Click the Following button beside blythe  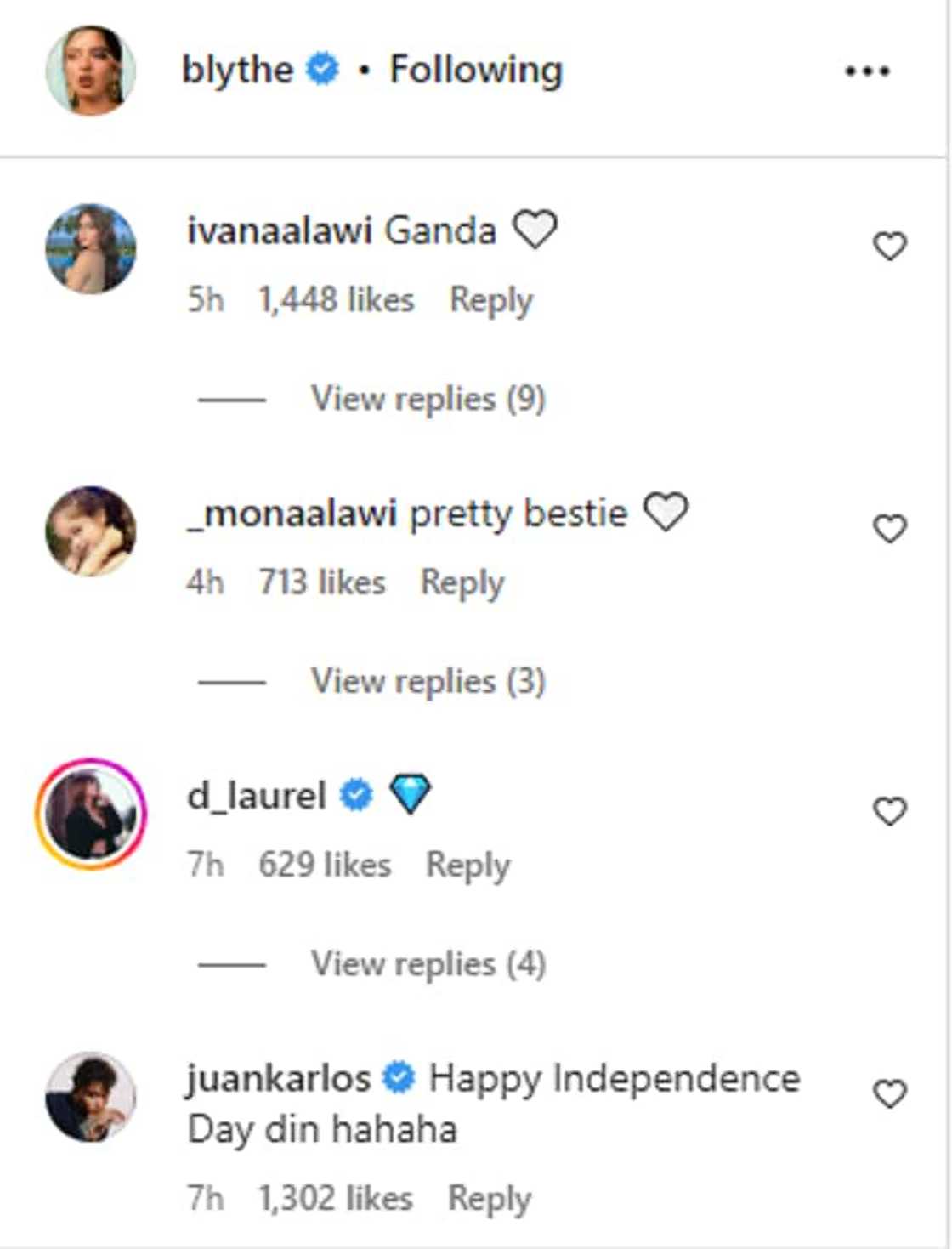(476, 70)
